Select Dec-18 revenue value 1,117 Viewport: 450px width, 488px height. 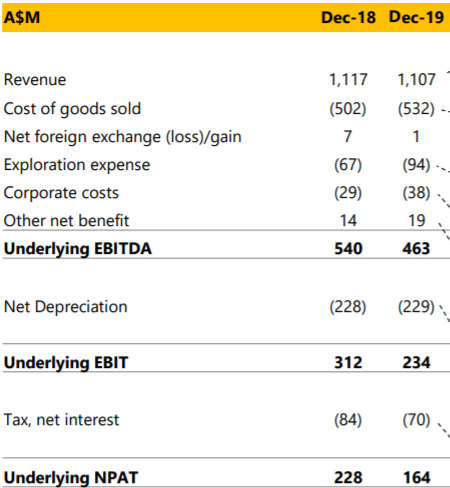348,80
